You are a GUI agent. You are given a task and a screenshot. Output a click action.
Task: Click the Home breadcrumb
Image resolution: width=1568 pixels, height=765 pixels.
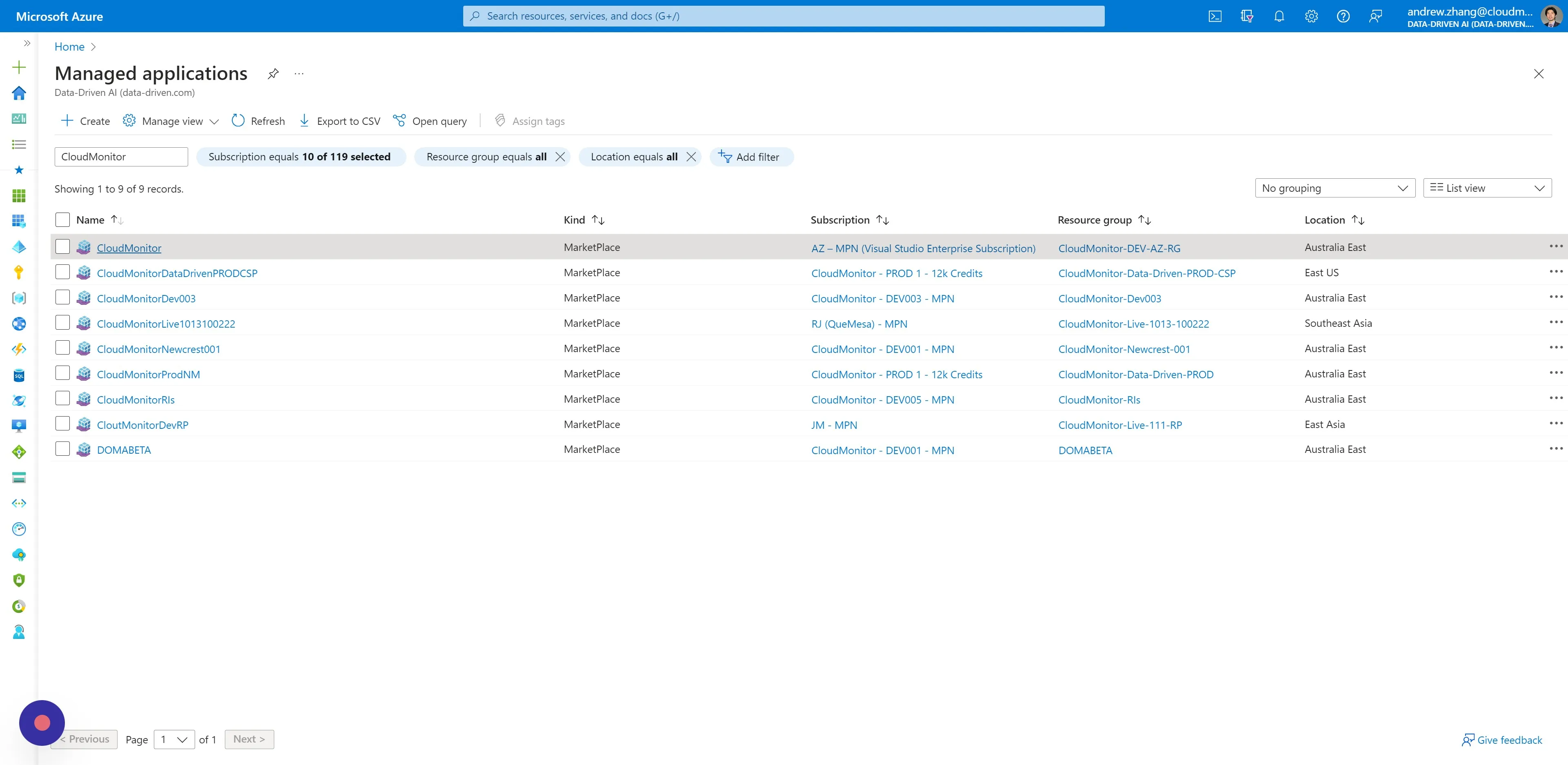click(x=69, y=47)
